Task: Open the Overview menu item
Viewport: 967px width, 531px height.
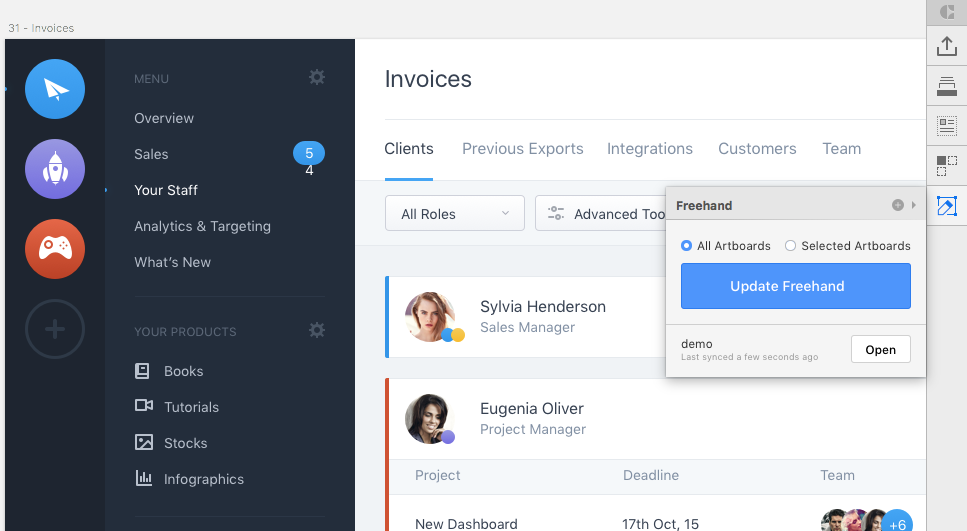Action: [164, 118]
